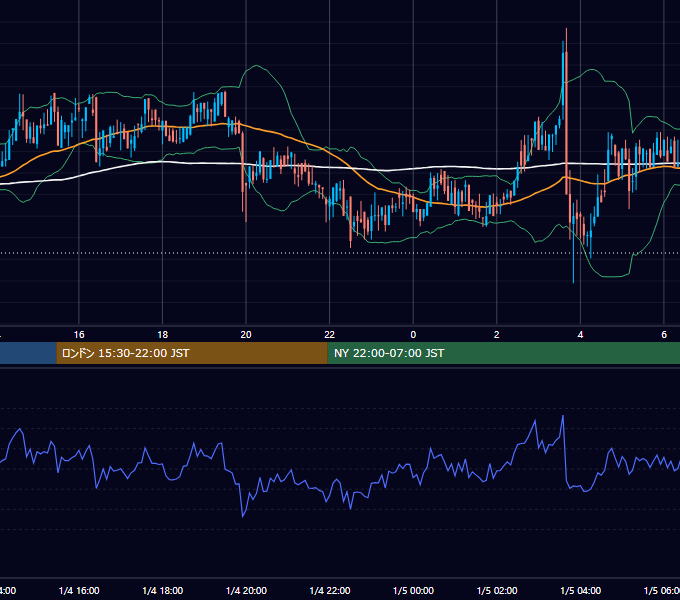Click the tallest candlestick spike before 4:00
The height and width of the screenshot is (600, 680).
pos(566,111)
